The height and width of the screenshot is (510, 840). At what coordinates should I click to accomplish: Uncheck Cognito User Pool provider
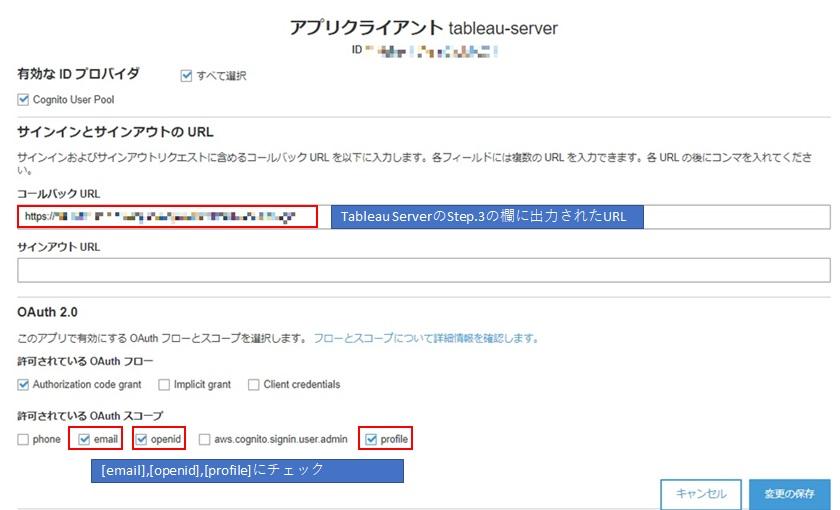pyautogui.click(x=23, y=100)
